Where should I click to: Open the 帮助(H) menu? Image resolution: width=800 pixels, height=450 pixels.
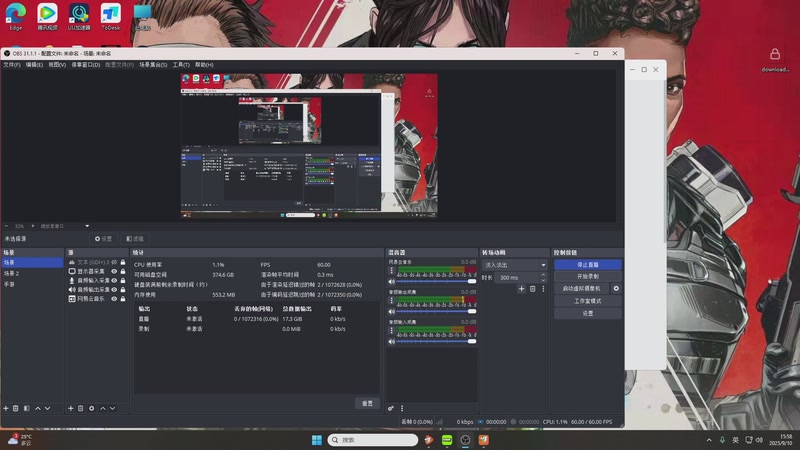point(204,65)
